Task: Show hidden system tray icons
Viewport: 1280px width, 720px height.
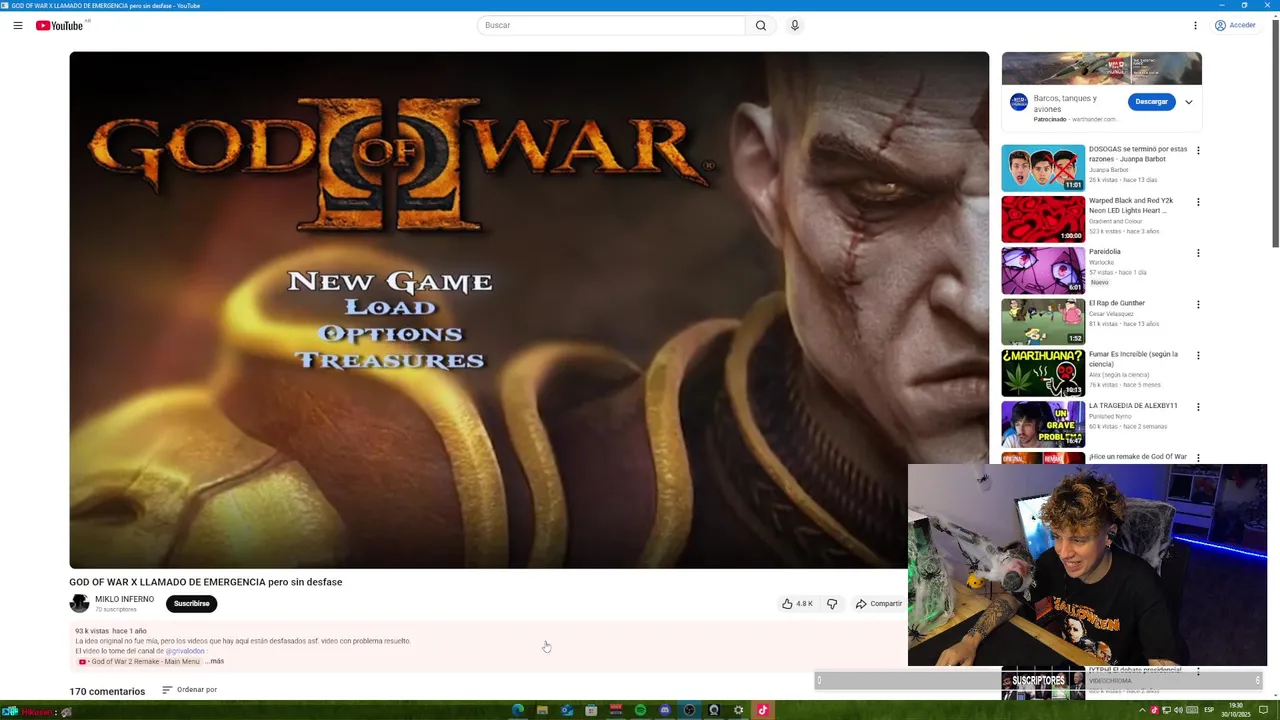Action: click(x=1143, y=710)
